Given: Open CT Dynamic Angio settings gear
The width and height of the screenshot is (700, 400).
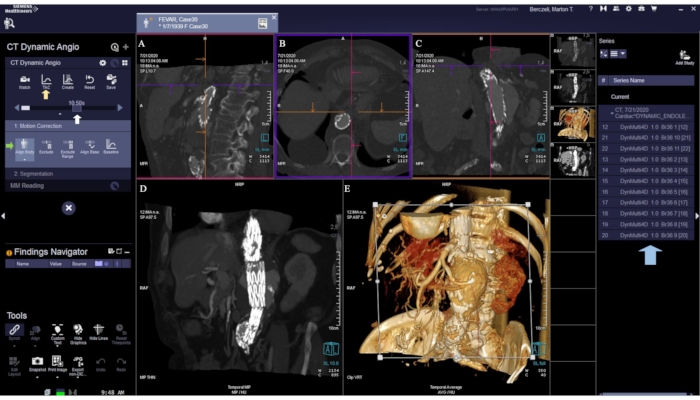Looking at the screenshot, I should click(x=103, y=63).
